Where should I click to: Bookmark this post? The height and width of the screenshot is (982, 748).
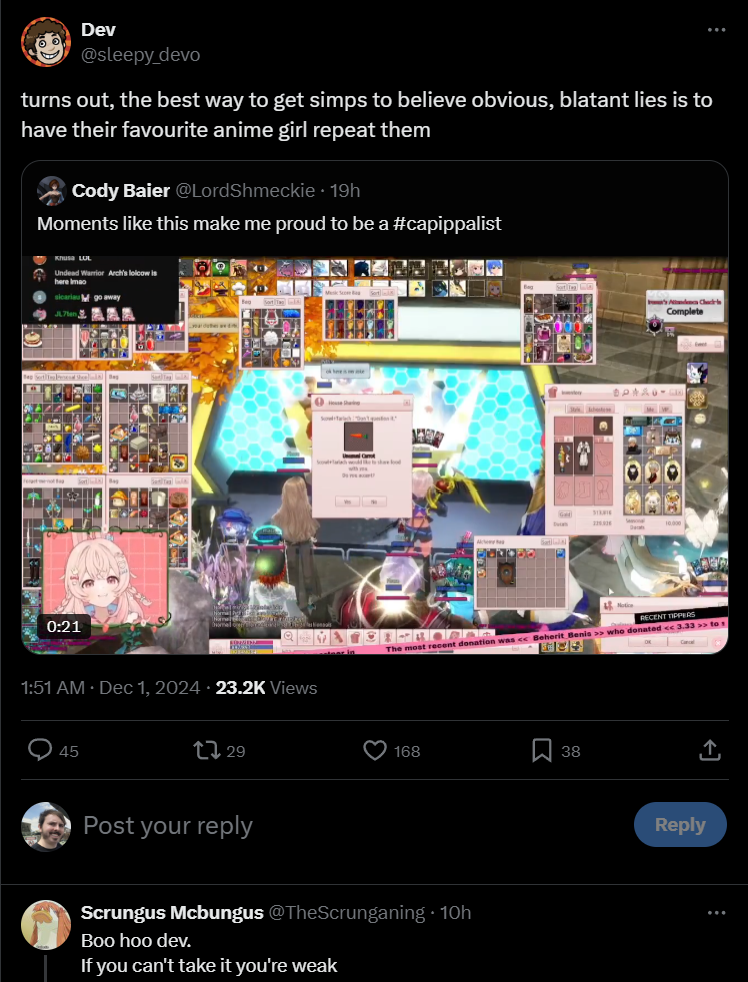[541, 750]
